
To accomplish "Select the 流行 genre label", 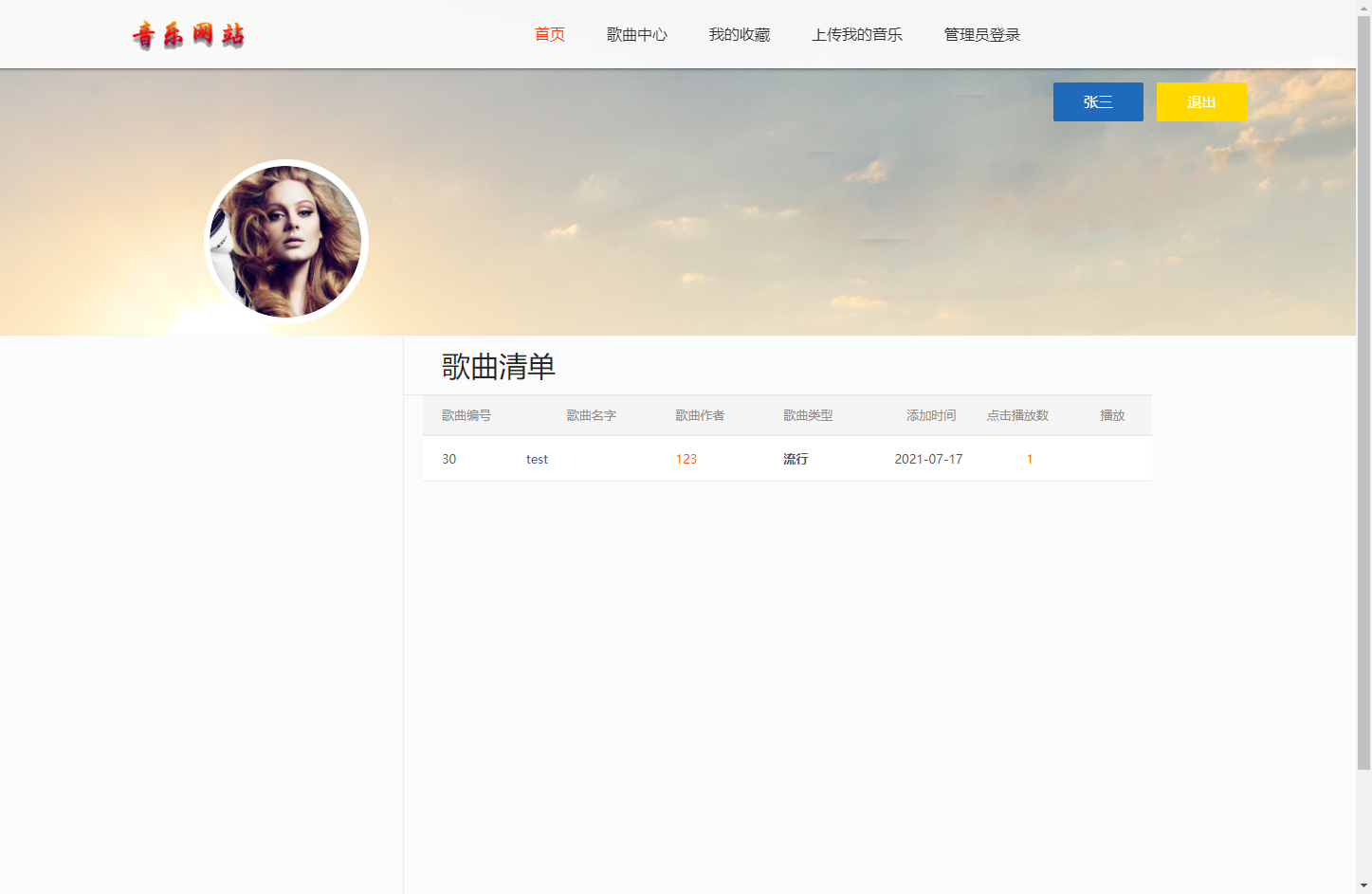I will [x=795, y=459].
